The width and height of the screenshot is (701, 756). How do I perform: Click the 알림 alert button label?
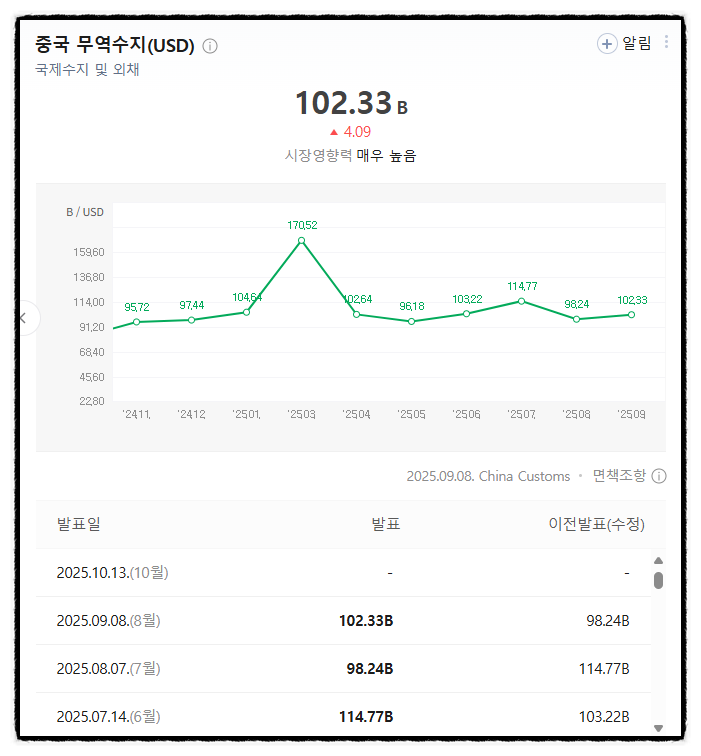pyautogui.click(x=637, y=43)
